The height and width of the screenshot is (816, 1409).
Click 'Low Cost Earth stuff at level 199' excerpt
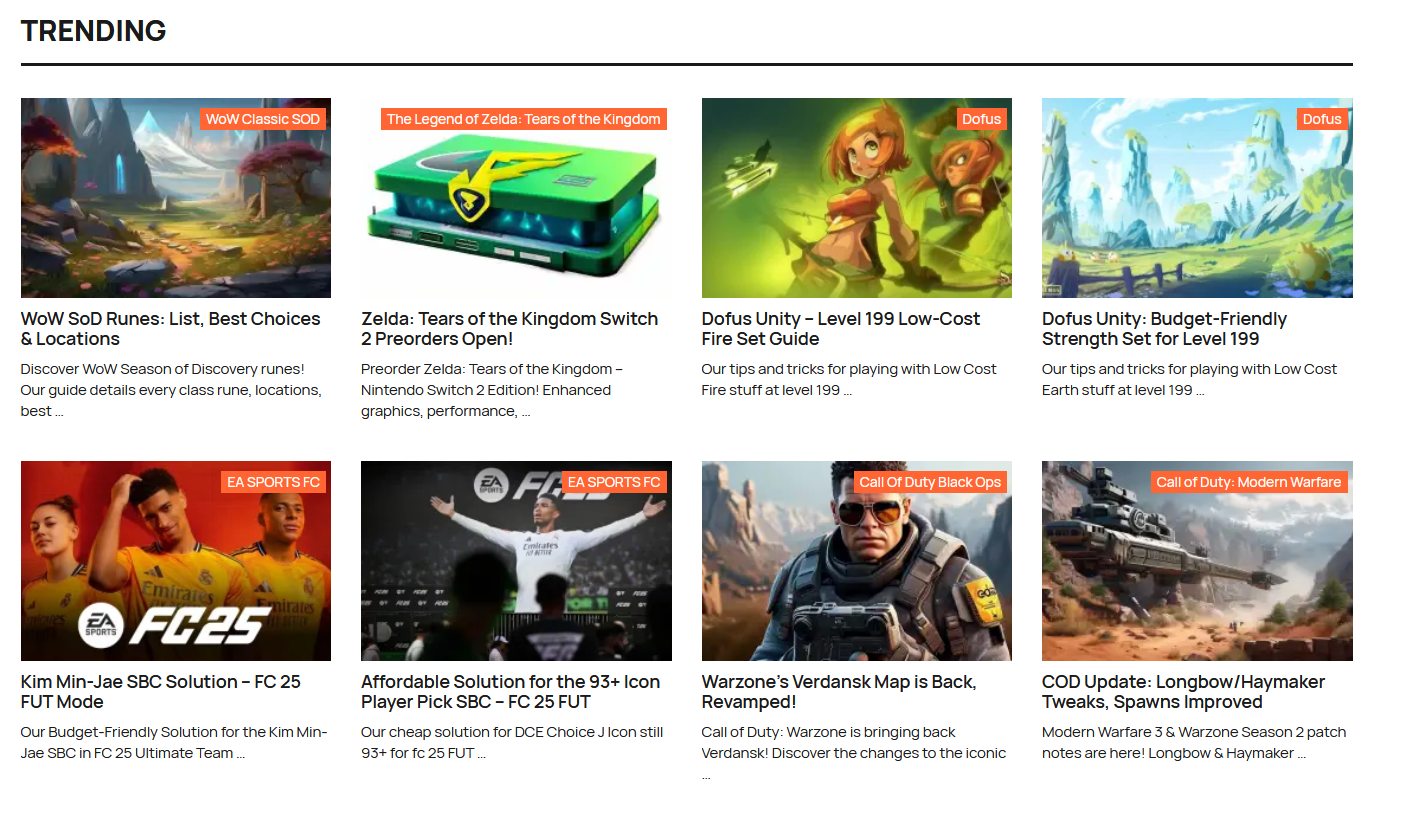pos(1190,379)
